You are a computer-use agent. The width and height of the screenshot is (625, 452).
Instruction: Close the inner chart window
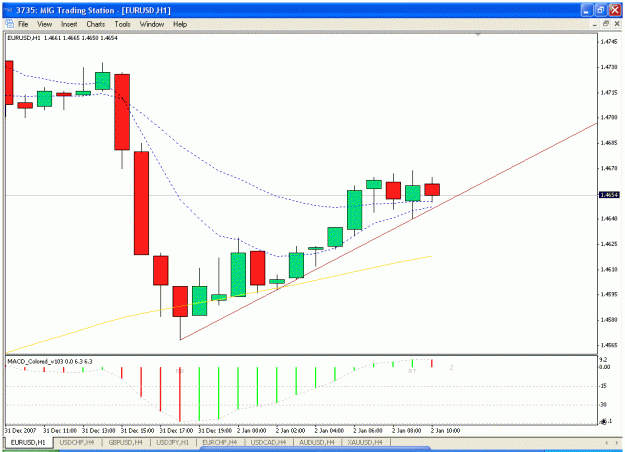(x=617, y=24)
